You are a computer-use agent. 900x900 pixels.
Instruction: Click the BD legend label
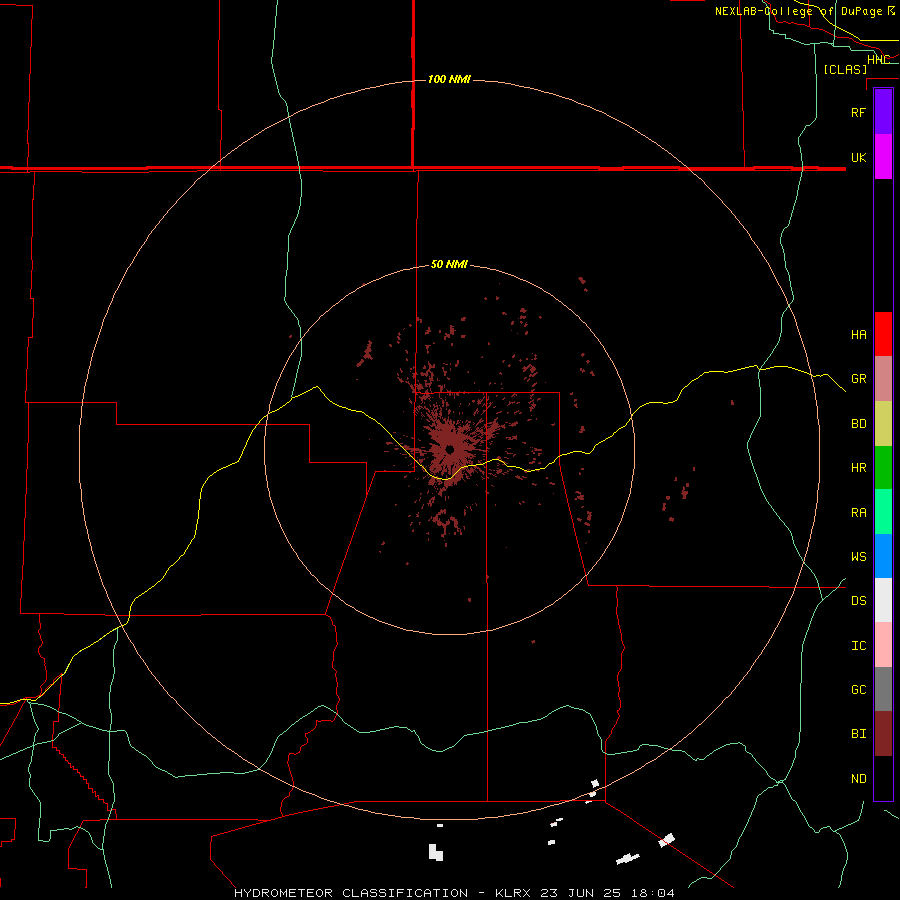click(x=858, y=424)
